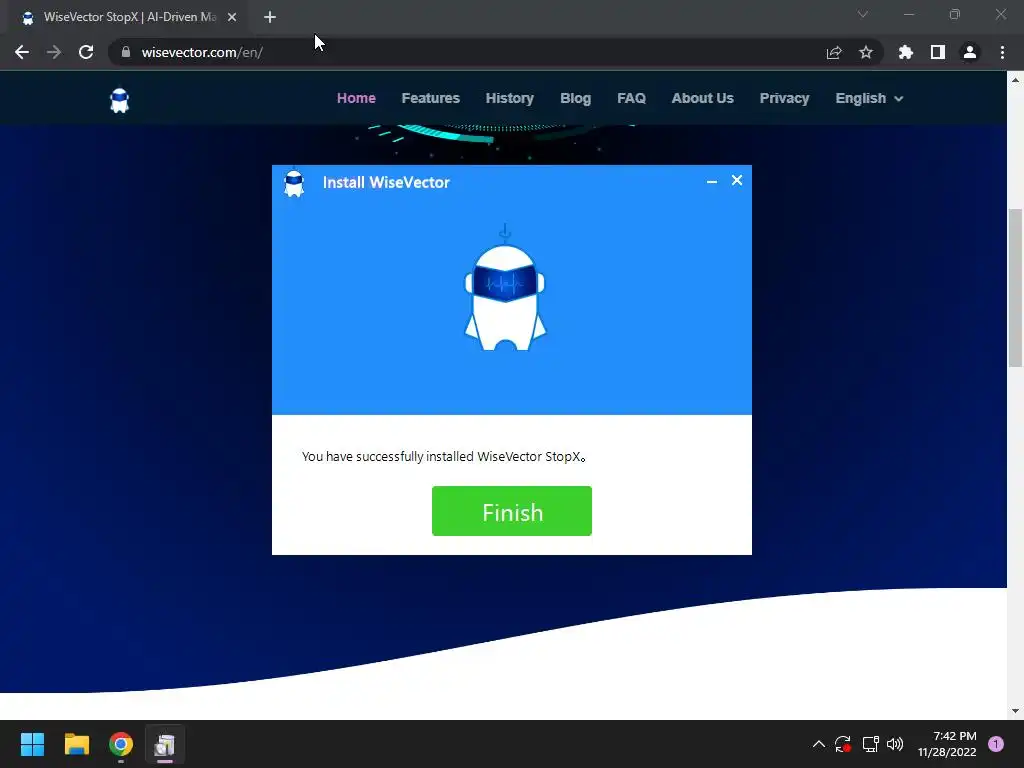This screenshot has width=1024, height=768.
Task: Close the Install WiseVector dialog
Action: click(737, 180)
